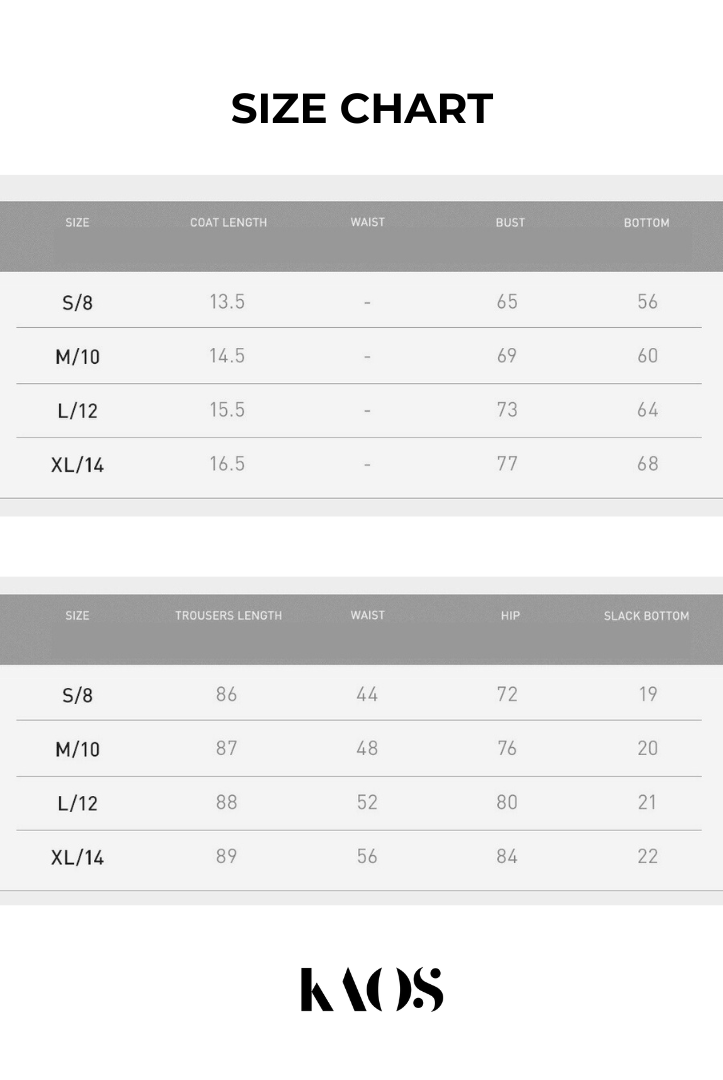The width and height of the screenshot is (723, 1080).
Task: Click trousers length value 86
Action: [x=227, y=694]
